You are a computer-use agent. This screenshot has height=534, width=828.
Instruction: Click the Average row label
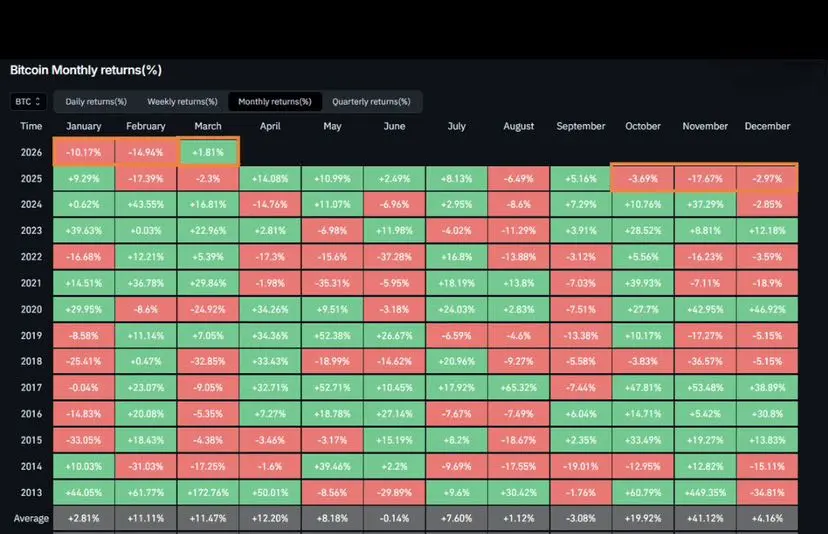(31, 519)
